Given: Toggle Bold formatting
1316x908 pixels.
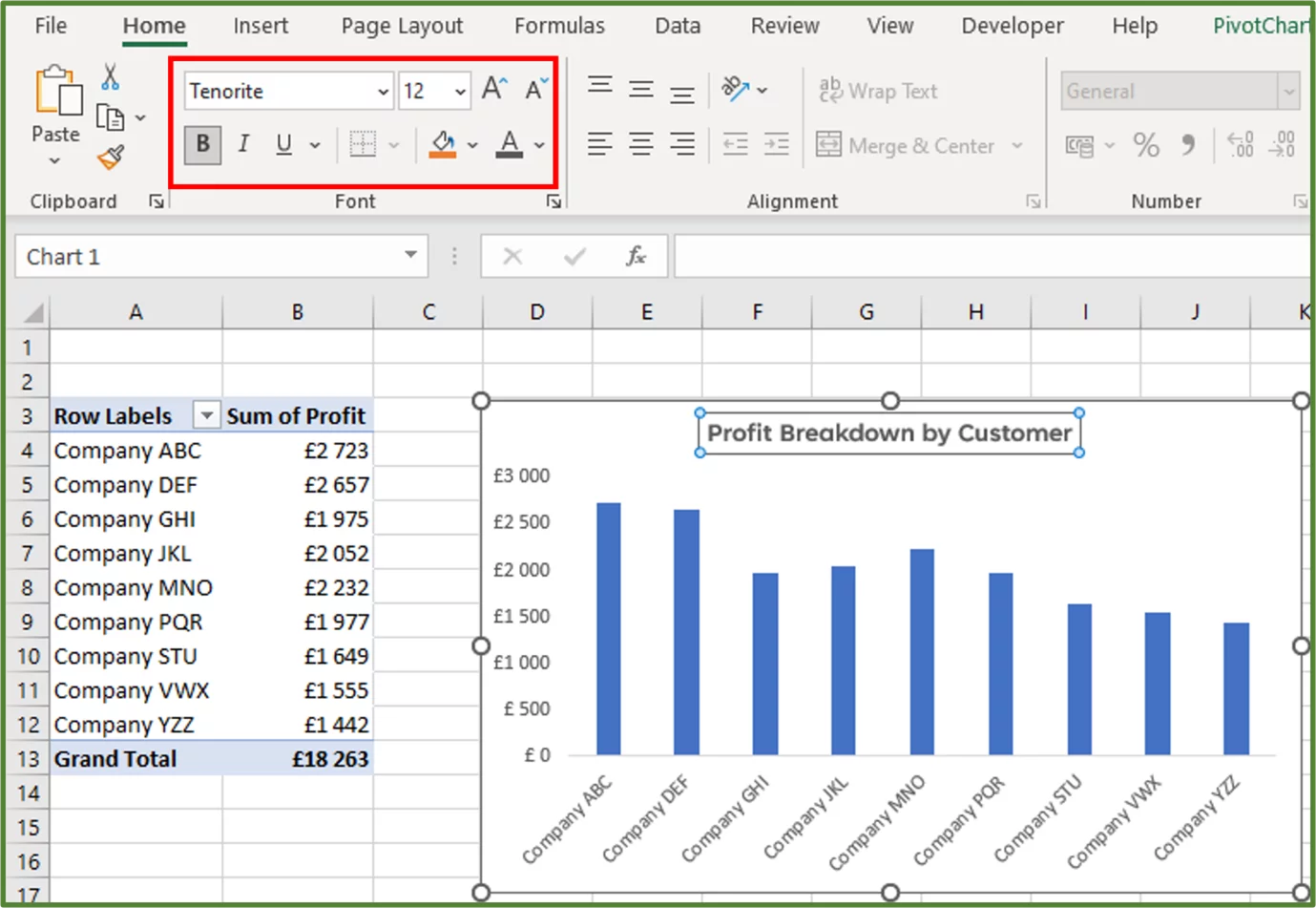Looking at the screenshot, I should pos(201,144).
